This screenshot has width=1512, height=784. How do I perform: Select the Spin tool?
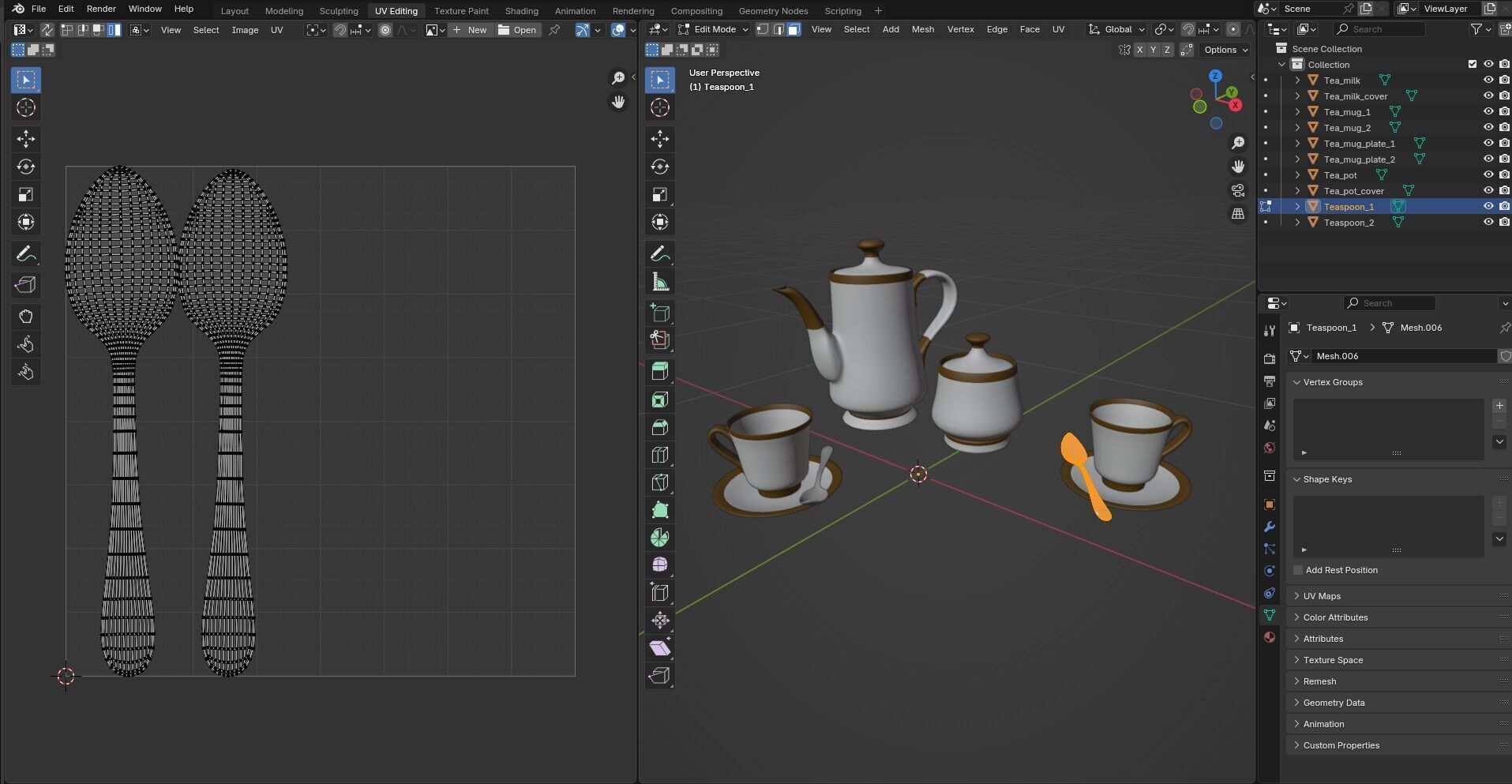660,538
